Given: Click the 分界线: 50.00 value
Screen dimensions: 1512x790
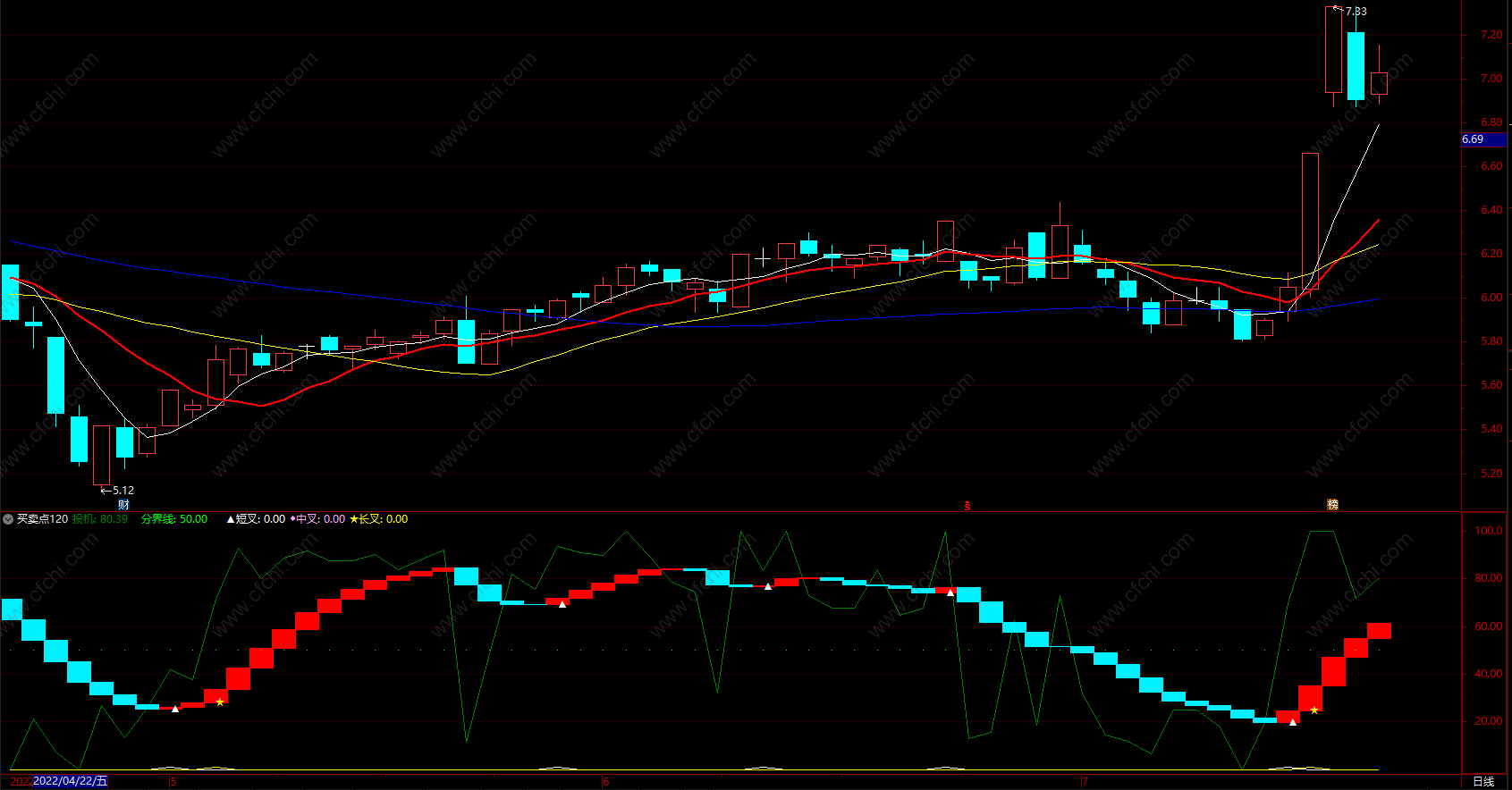Looking at the screenshot, I should click(x=174, y=519).
